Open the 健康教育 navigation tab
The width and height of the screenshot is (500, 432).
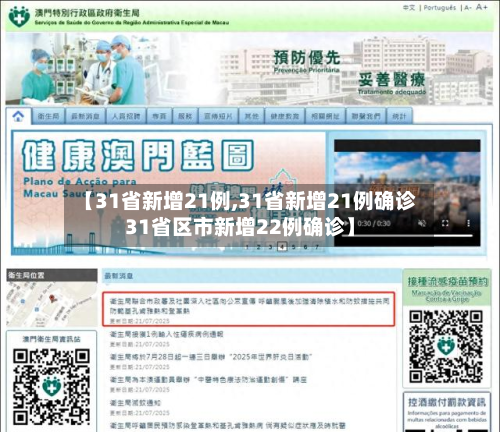pos(285,116)
